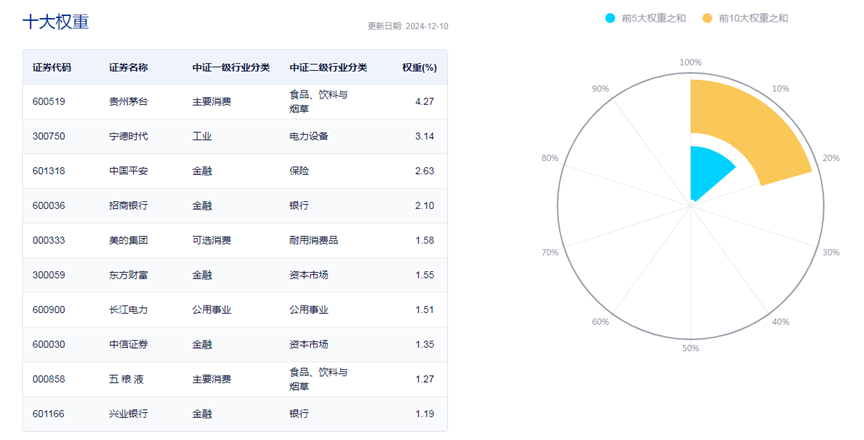The image size is (864, 440).
Task: Click weight value 1.19
Action: [x=424, y=414]
